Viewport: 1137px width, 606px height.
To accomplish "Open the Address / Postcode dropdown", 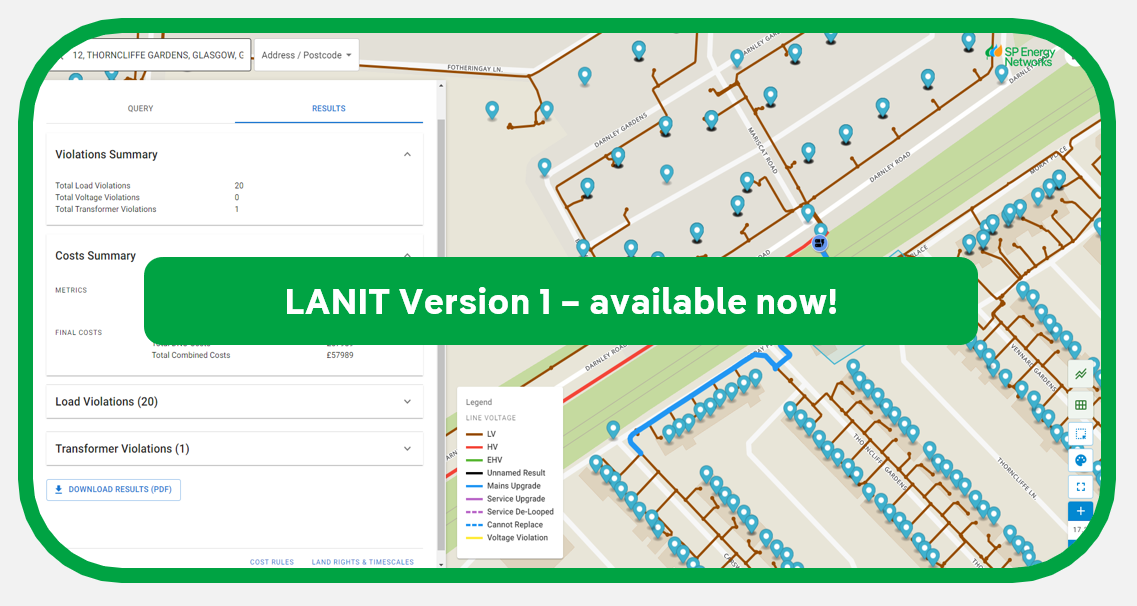I will pos(307,55).
